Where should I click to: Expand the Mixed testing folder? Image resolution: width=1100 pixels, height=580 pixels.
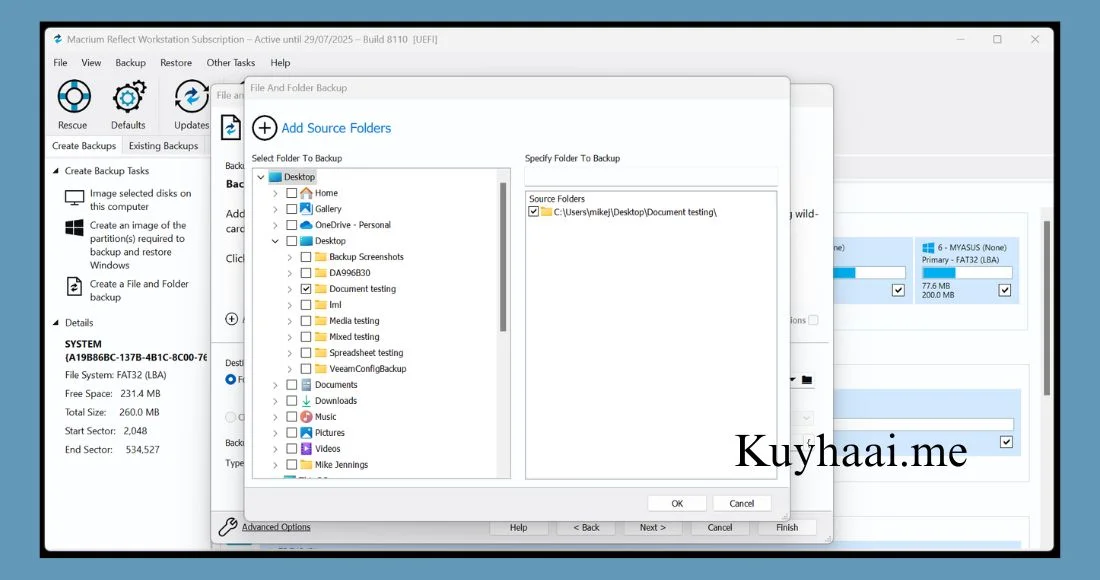289,337
